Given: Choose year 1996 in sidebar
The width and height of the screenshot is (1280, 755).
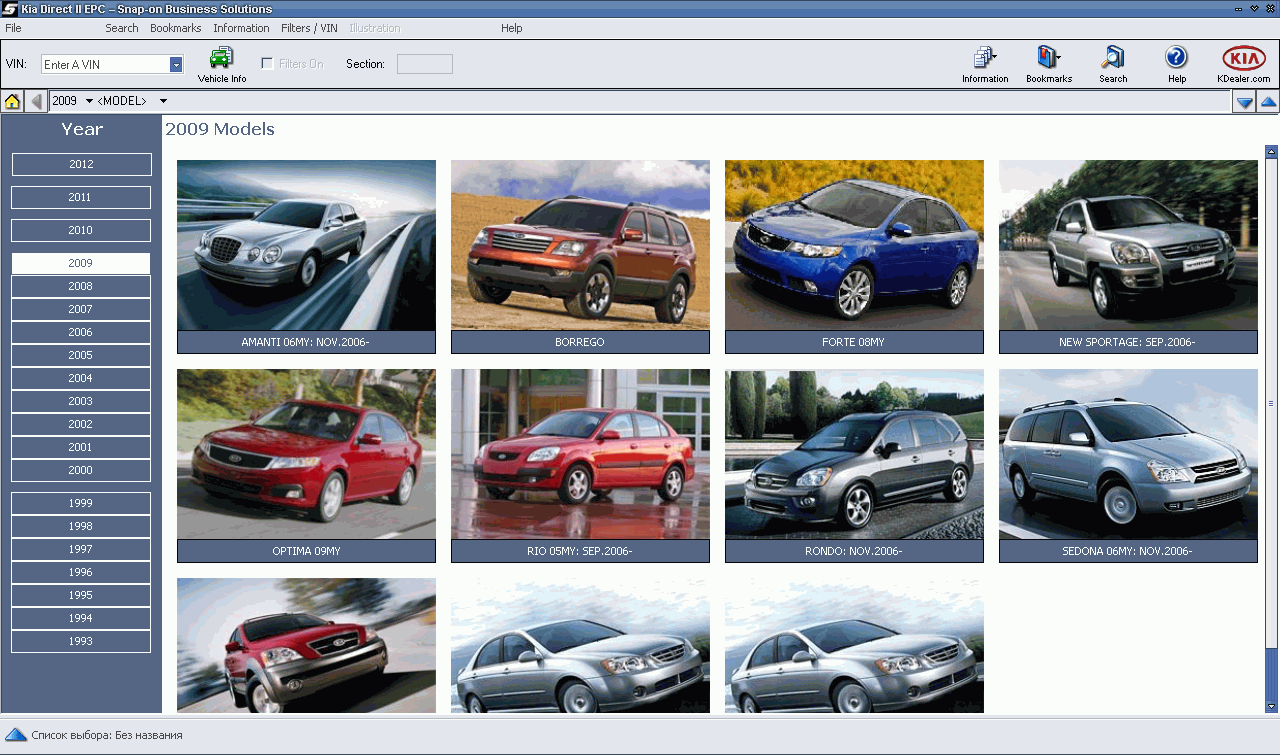Looking at the screenshot, I should click(81, 572).
